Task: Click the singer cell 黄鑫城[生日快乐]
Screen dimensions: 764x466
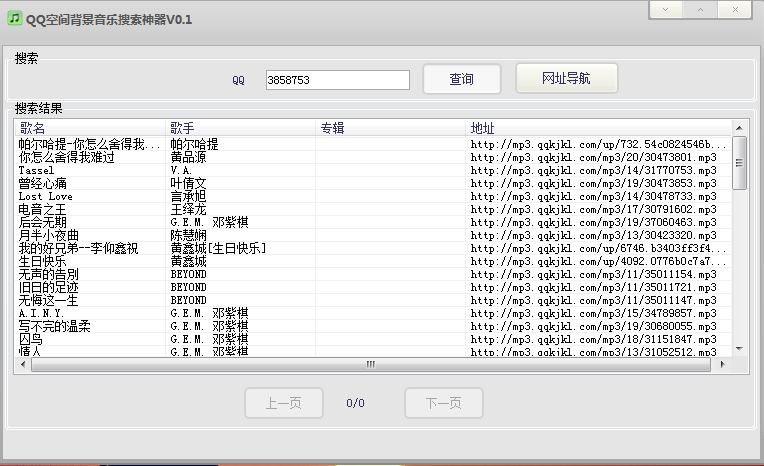Action: tap(218, 249)
